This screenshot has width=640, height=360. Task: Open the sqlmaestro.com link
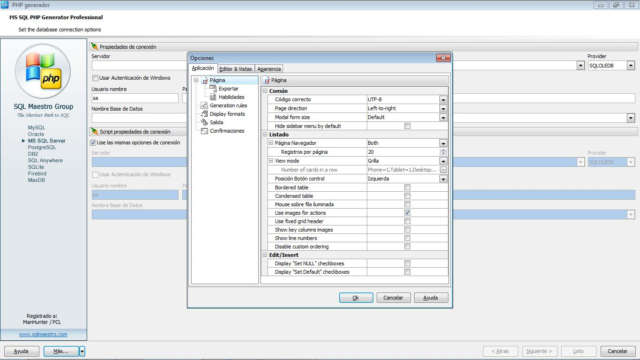pos(43,334)
